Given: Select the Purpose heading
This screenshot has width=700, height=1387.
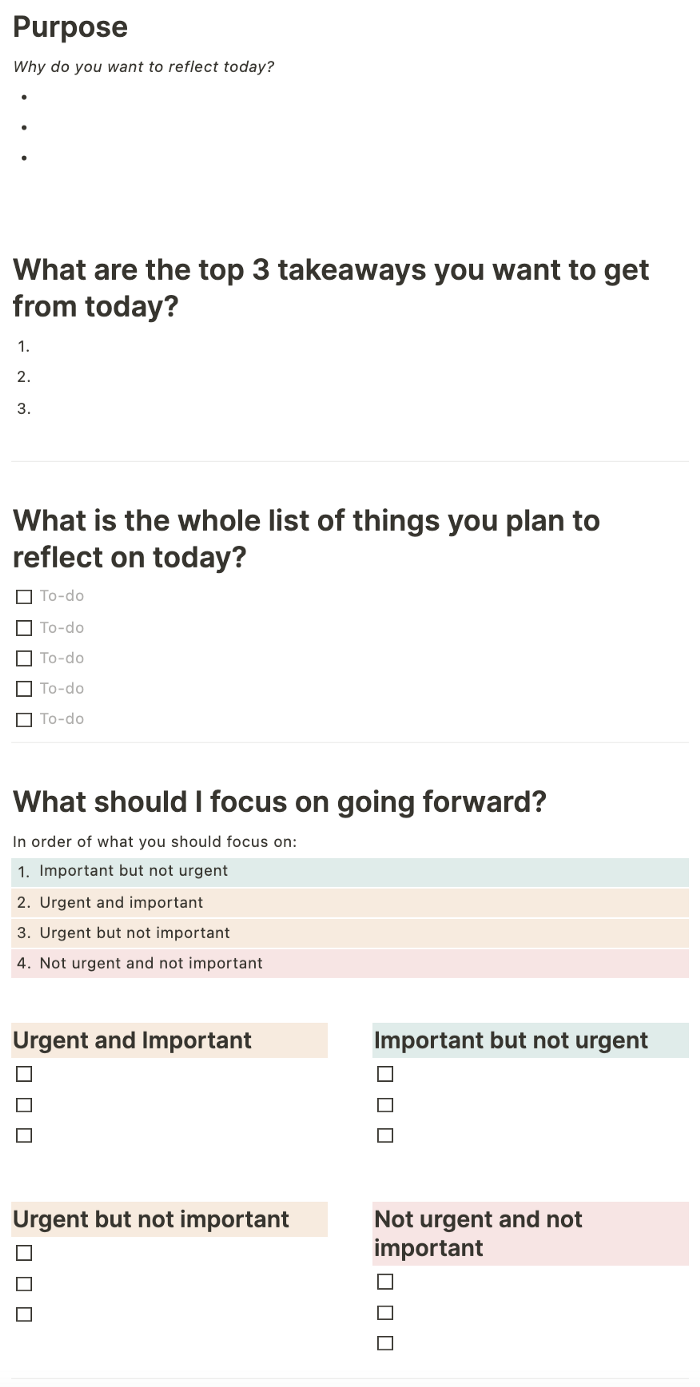Looking at the screenshot, I should 70,27.
